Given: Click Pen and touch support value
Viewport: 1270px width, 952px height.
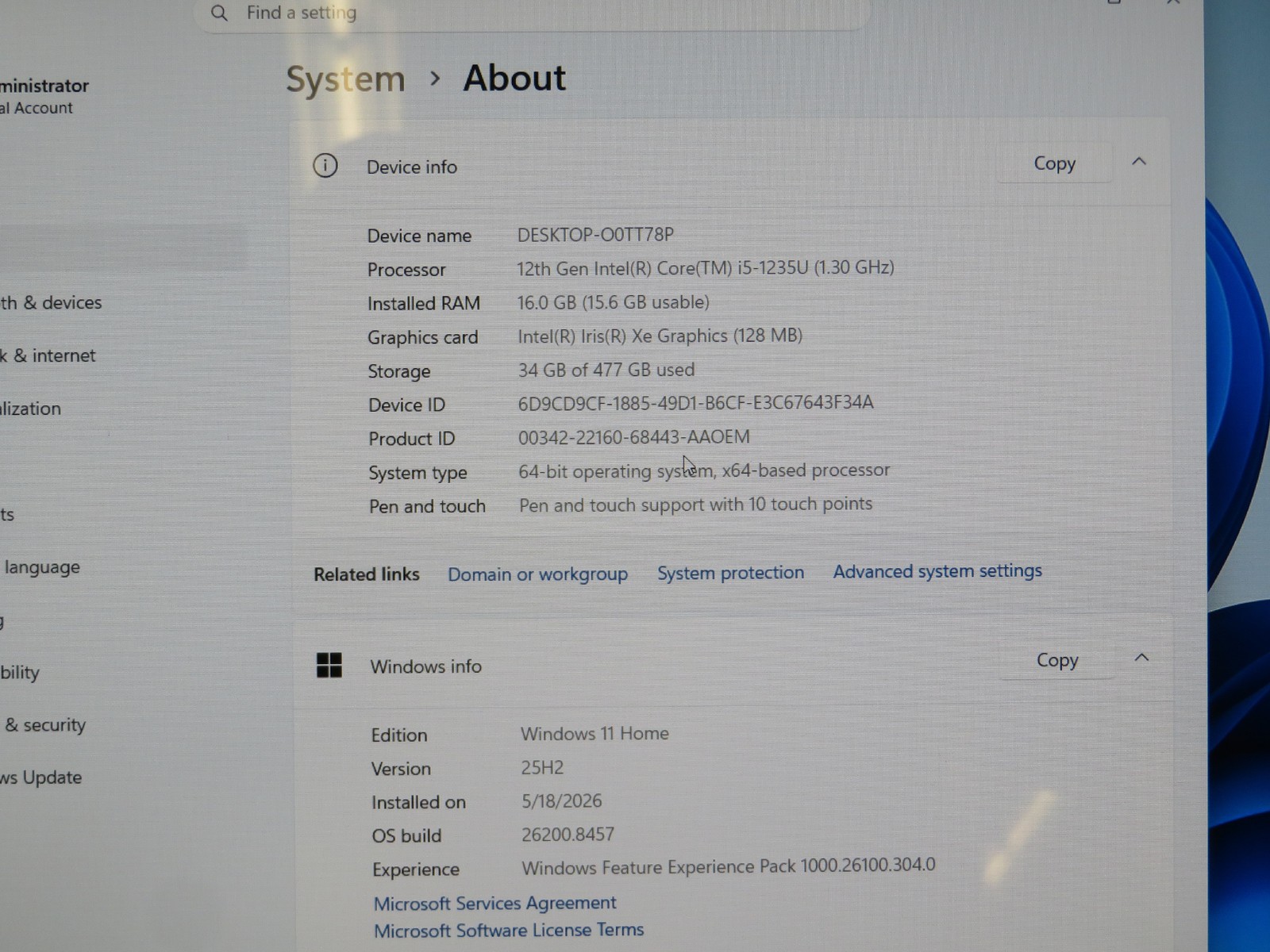Looking at the screenshot, I should (696, 505).
